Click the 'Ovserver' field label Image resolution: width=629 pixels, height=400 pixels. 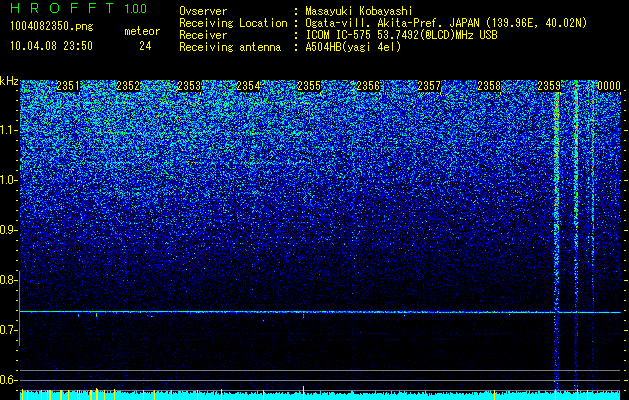[203, 12]
